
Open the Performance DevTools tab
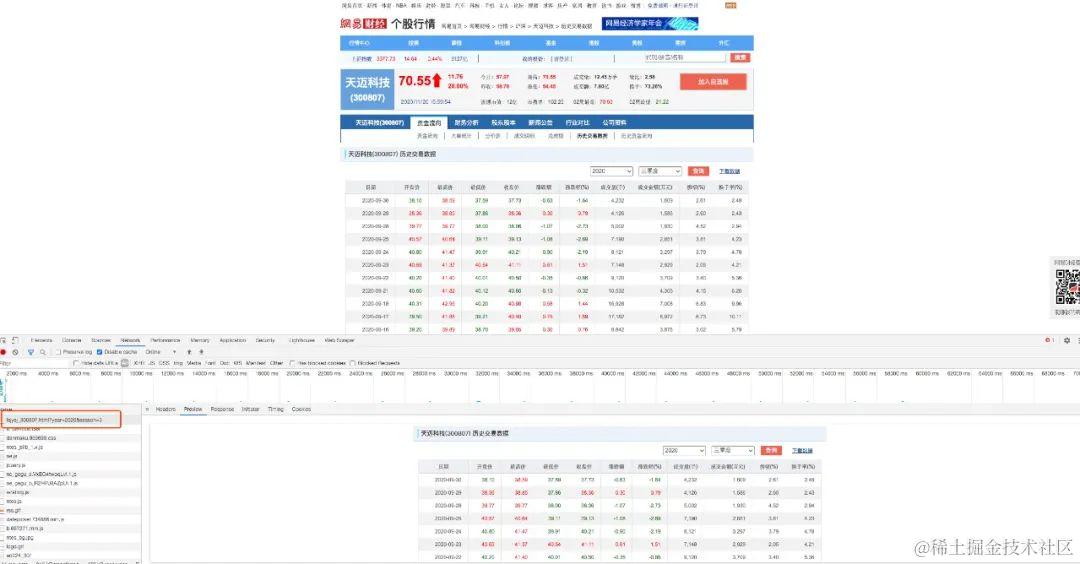[165, 340]
